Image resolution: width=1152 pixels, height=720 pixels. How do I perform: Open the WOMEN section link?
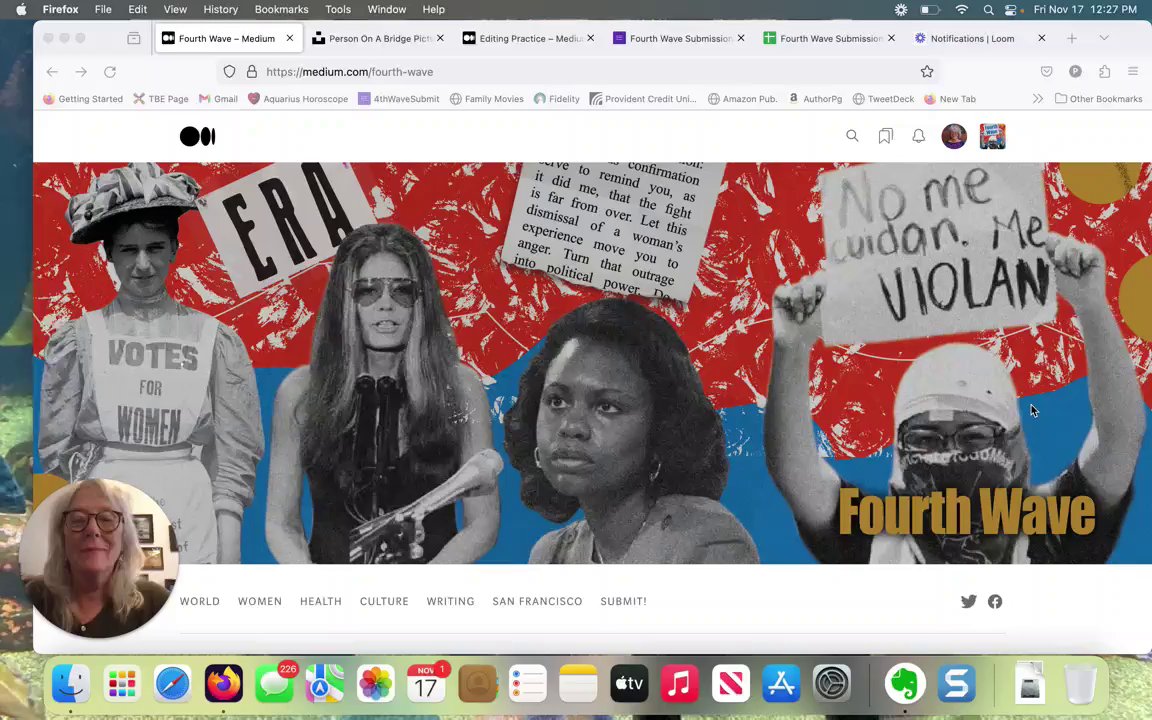tap(260, 601)
